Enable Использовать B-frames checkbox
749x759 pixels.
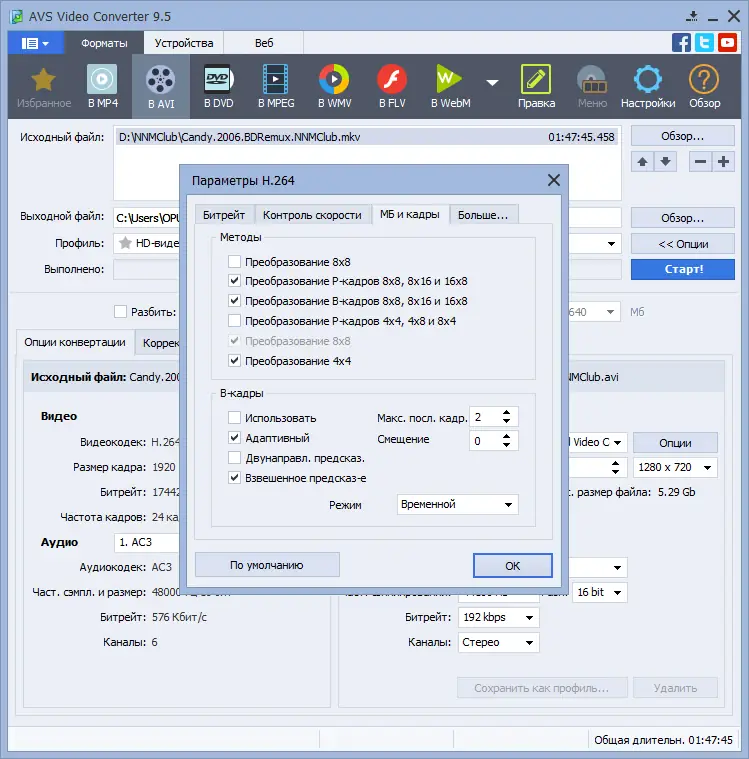click(x=234, y=417)
